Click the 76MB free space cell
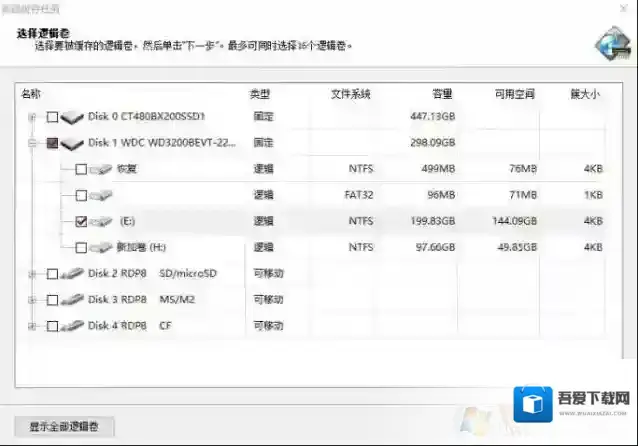This screenshot has width=638, height=446. (523, 168)
